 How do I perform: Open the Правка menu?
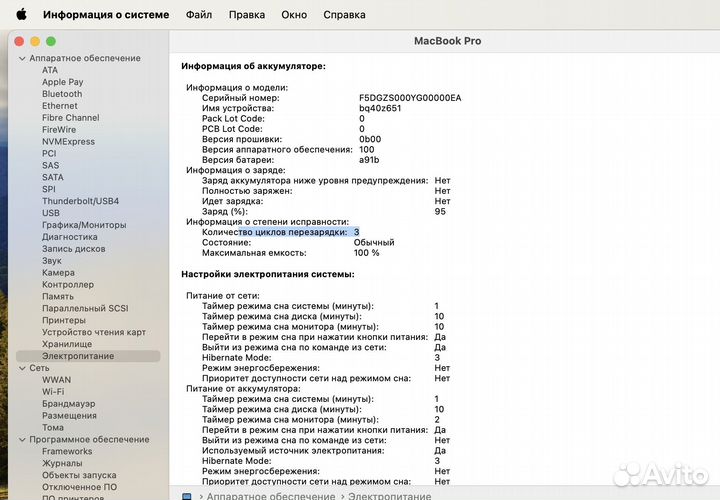(247, 15)
